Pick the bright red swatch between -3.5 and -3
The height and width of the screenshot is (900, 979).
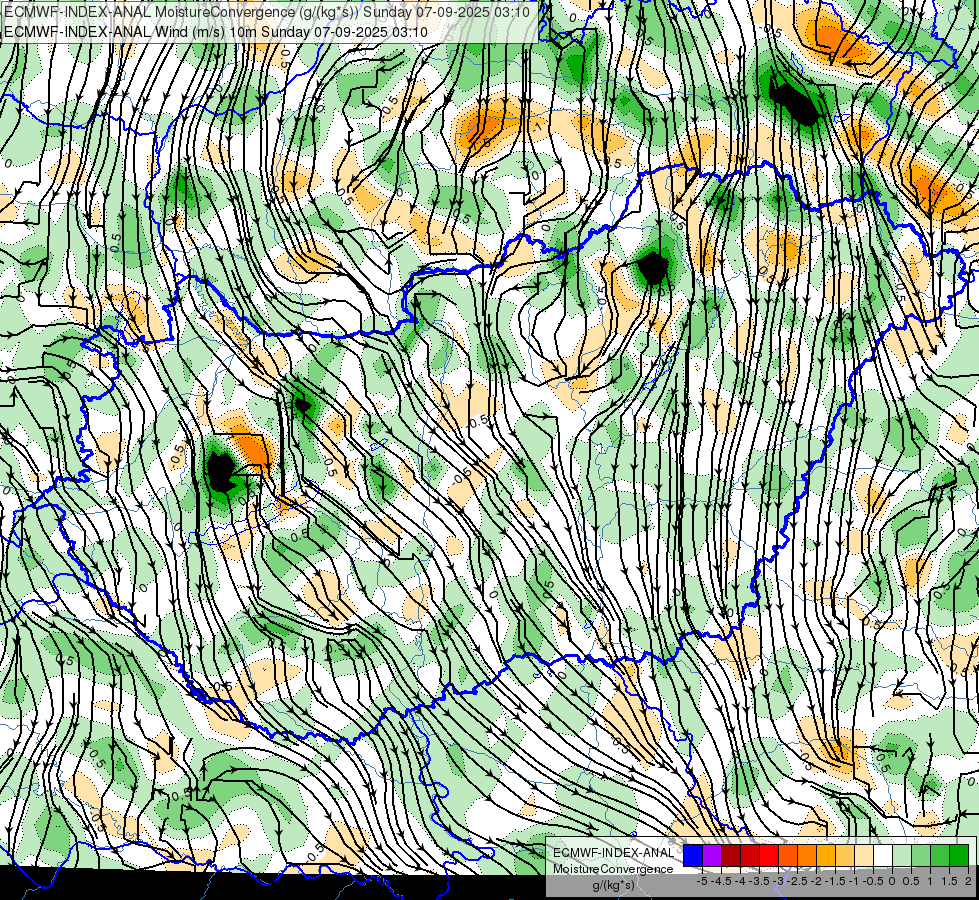(x=769, y=855)
